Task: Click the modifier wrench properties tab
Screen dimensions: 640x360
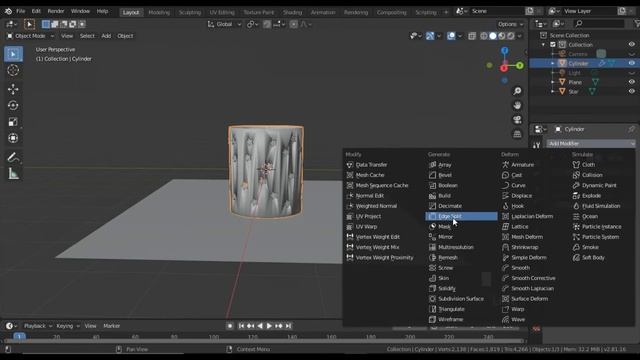Action: tap(537, 144)
